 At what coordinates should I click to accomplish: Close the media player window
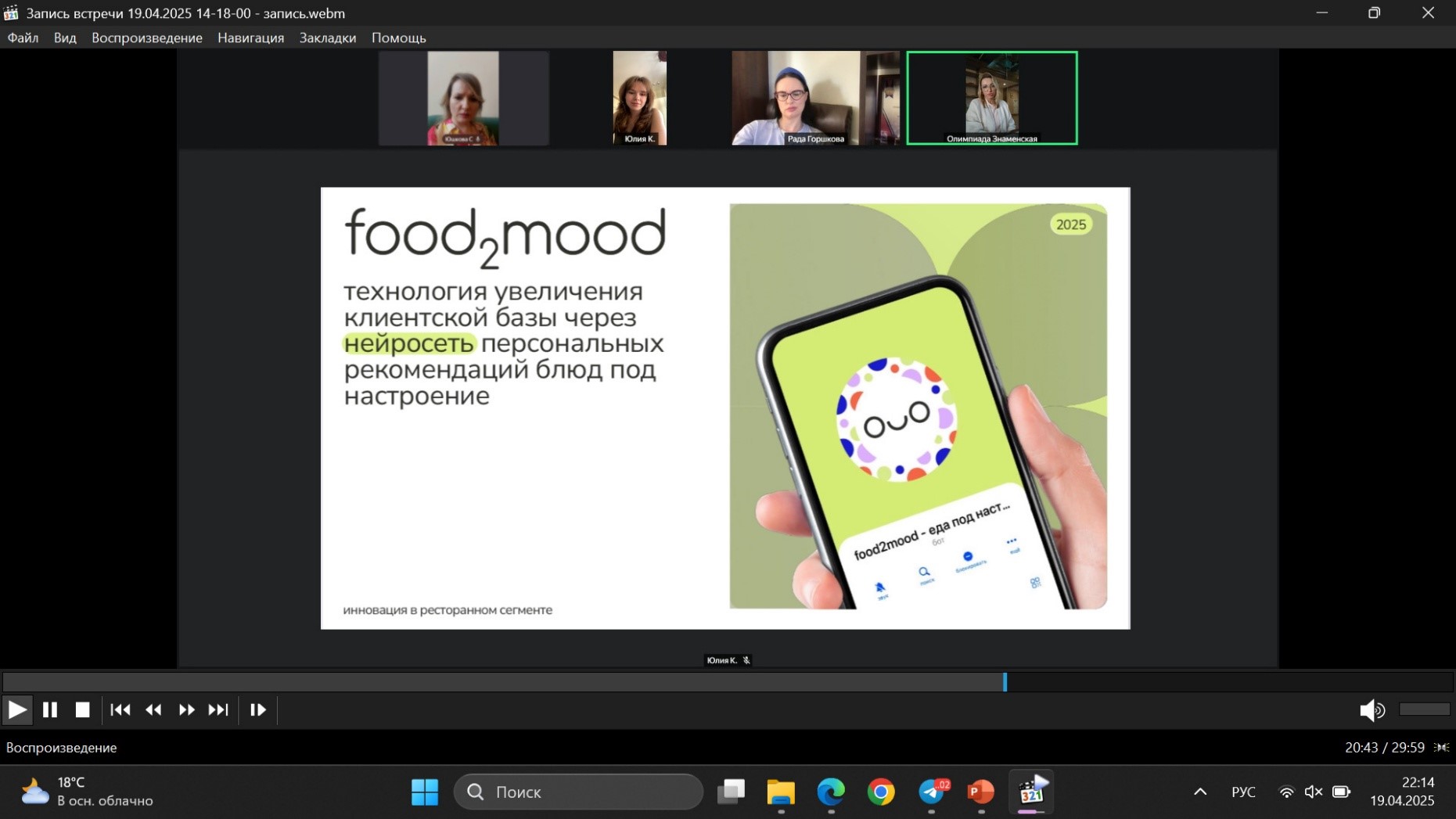point(1428,13)
